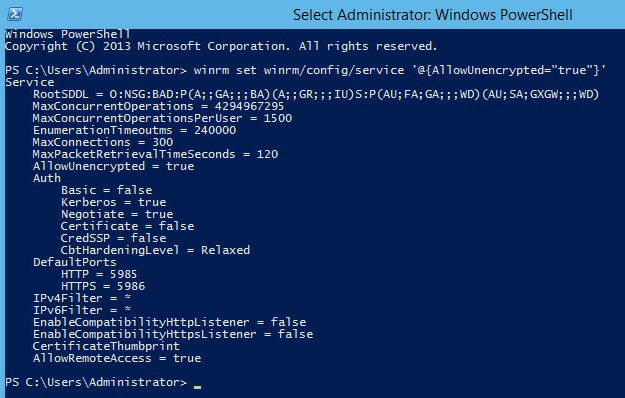Click the window title 'Select Administrator: Windows PowerShell'
This screenshot has height=398, width=625.
pyautogui.click(x=432, y=15)
